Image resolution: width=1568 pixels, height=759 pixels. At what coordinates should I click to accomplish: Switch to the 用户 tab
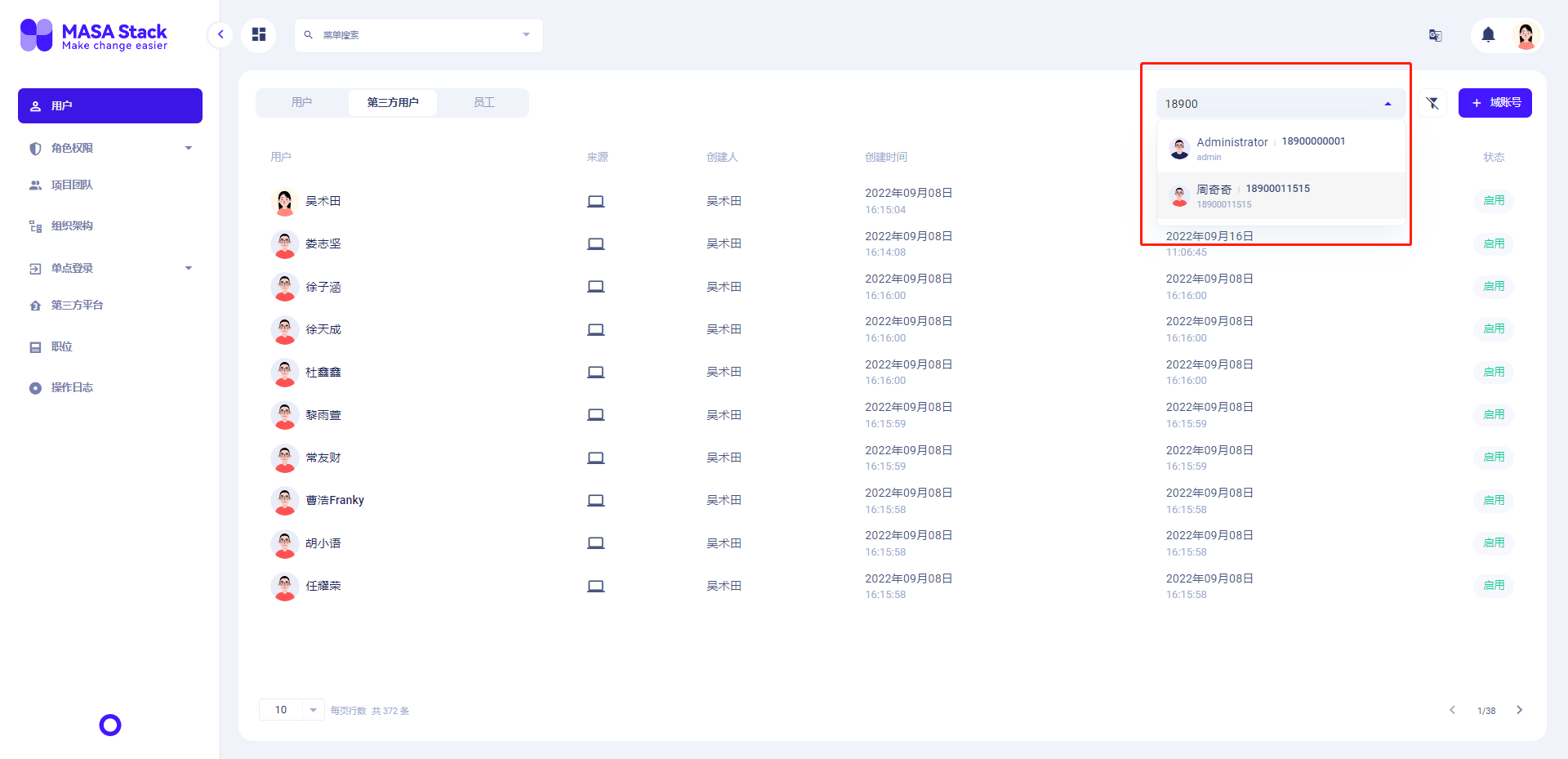302,102
